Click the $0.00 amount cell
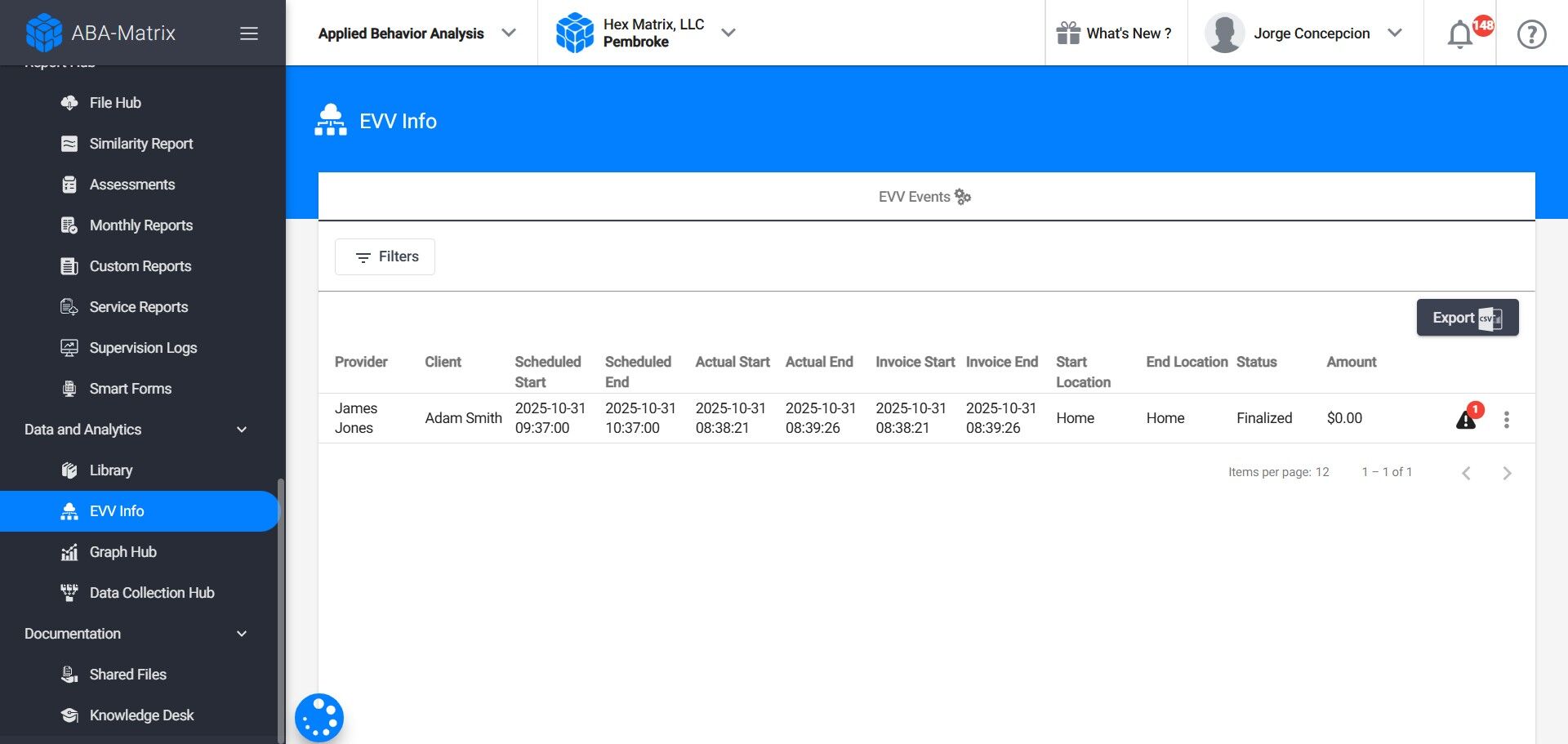This screenshot has width=1568, height=744. pos(1344,418)
